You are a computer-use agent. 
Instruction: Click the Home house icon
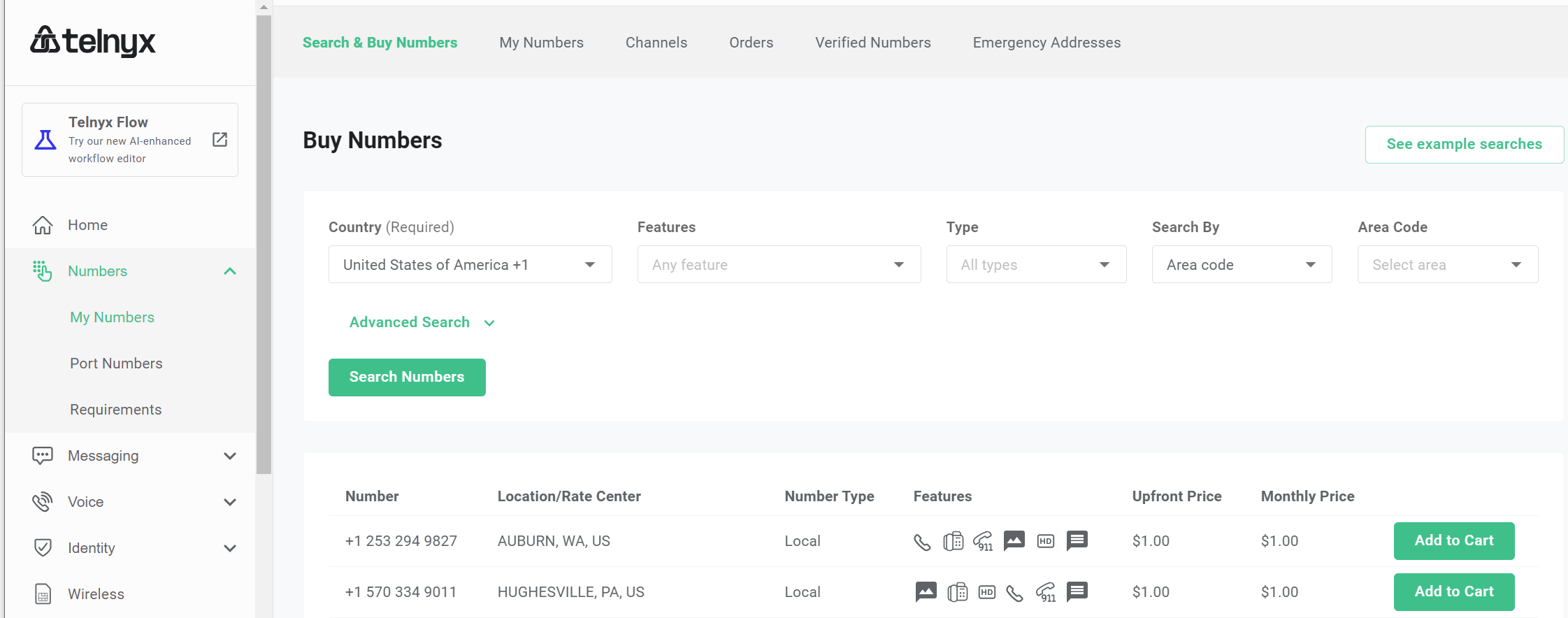43,225
